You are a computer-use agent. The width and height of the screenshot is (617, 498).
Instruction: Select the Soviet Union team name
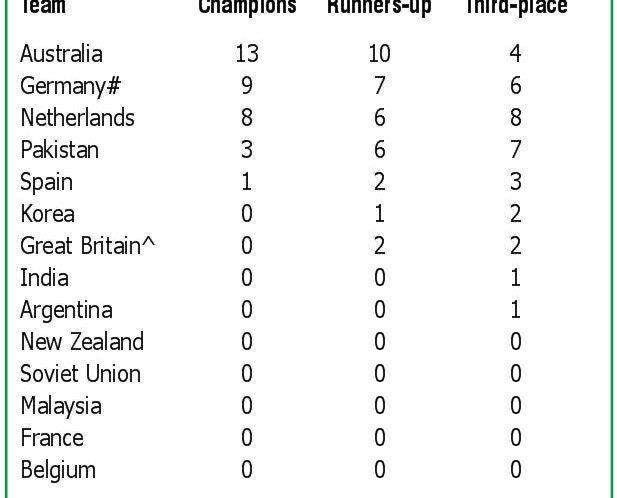coord(80,374)
